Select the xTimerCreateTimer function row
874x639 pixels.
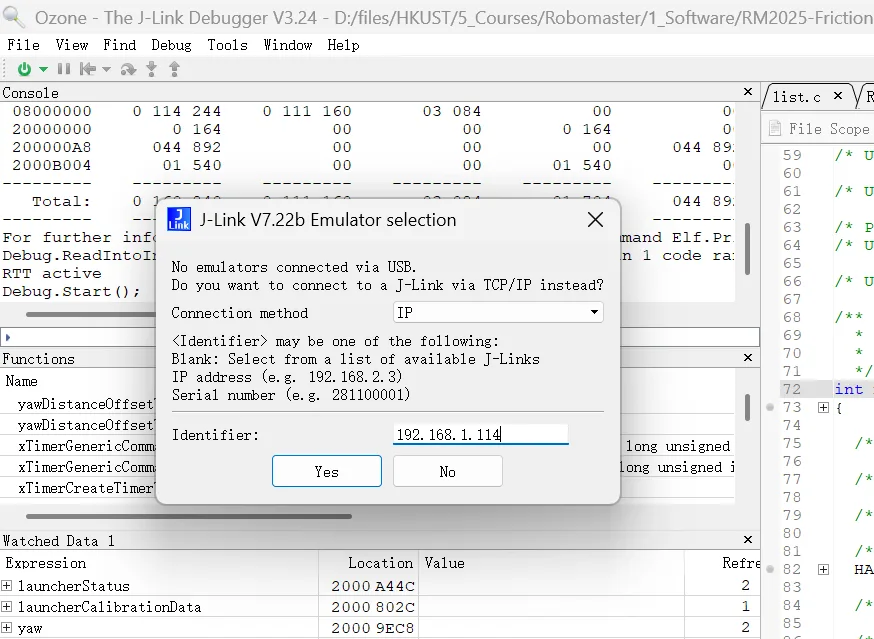click(x=86, y=488)
